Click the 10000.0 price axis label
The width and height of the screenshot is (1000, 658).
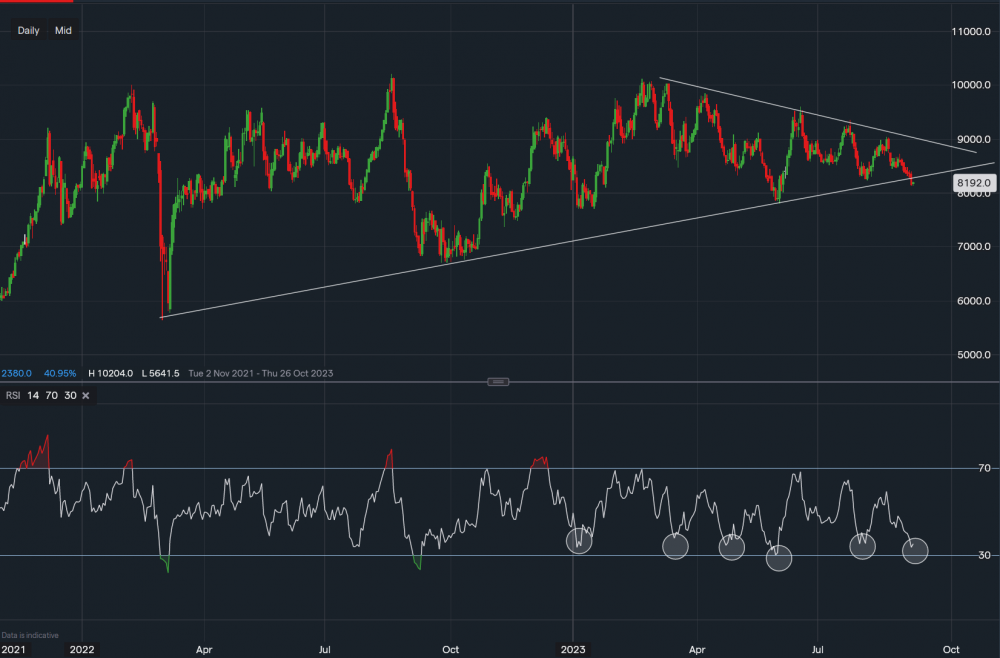(972, 85)
